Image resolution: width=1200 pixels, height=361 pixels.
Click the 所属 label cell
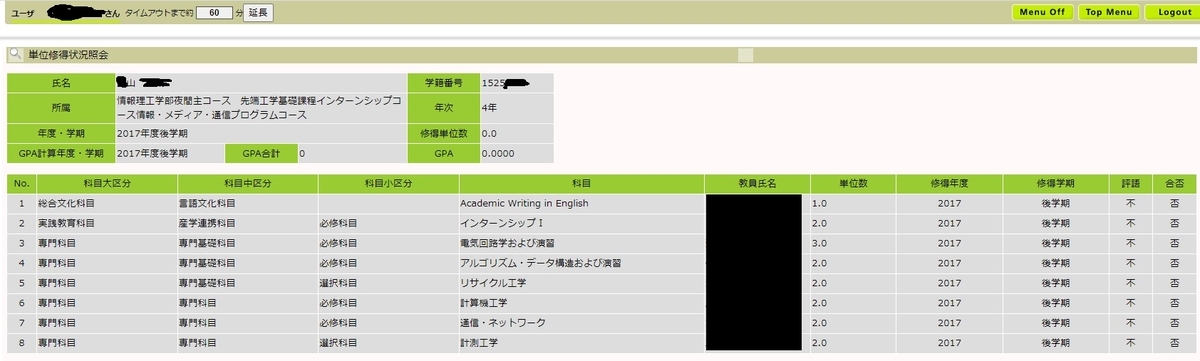pyautogui.click(x=60, y=108)
